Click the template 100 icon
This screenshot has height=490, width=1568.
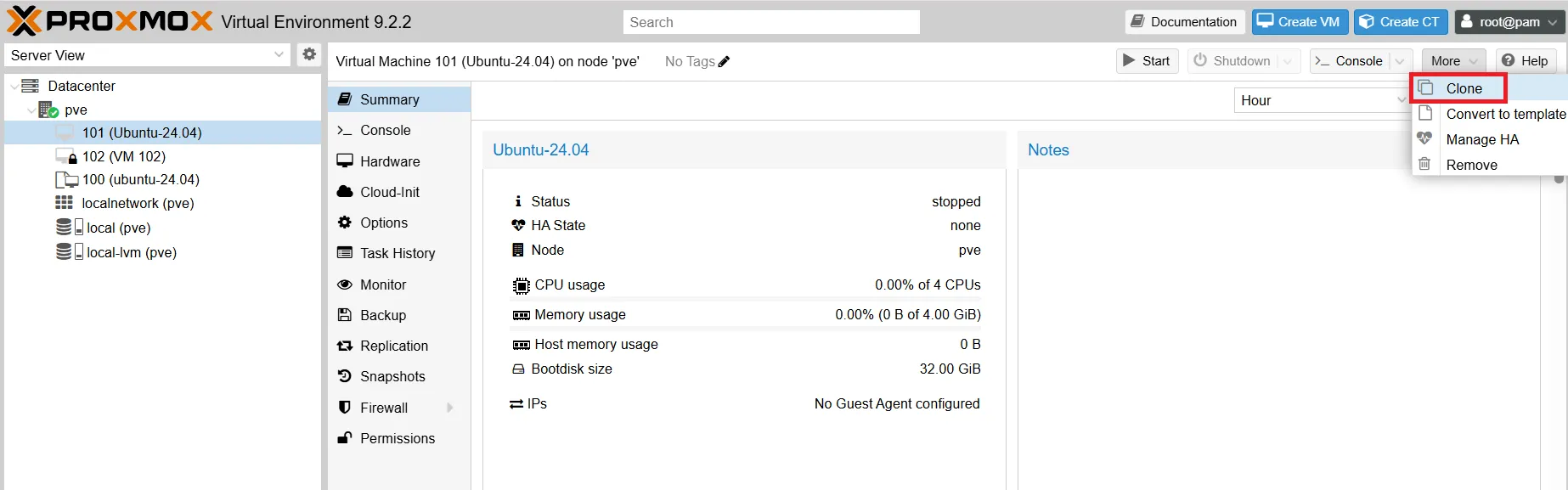66,179
